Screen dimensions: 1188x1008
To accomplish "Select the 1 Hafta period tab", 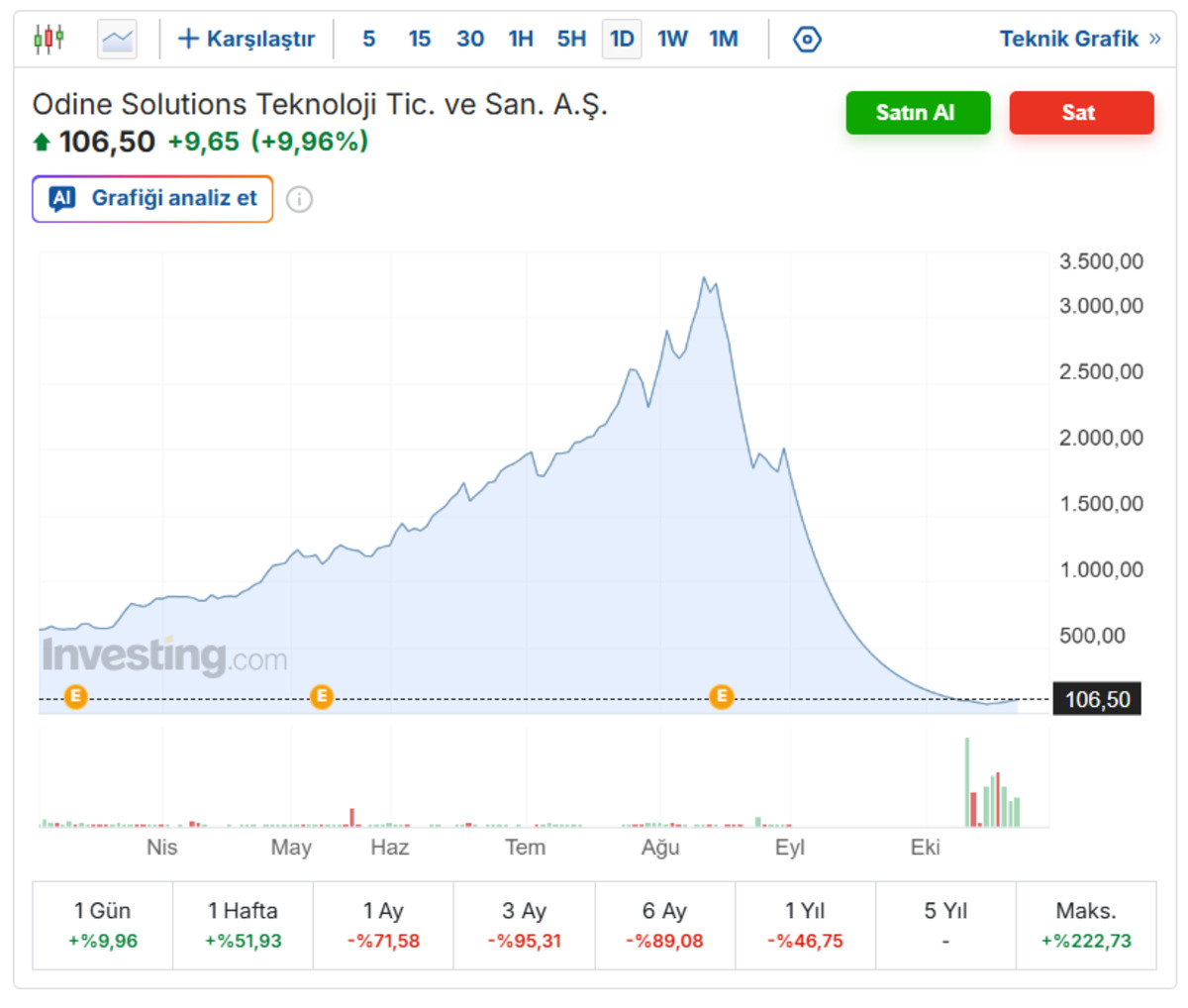I will click(244, 925).
